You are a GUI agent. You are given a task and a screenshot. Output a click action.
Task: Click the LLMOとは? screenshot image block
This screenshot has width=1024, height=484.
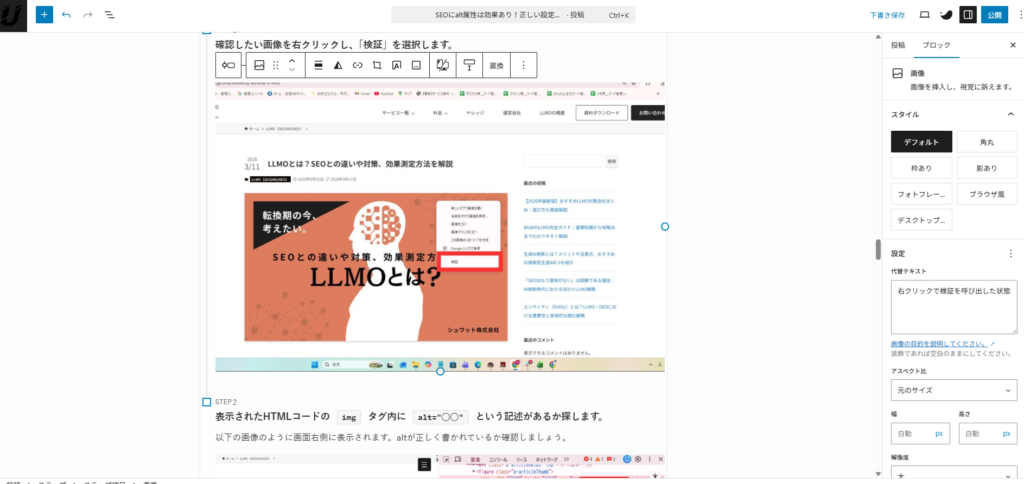(440, 226)
